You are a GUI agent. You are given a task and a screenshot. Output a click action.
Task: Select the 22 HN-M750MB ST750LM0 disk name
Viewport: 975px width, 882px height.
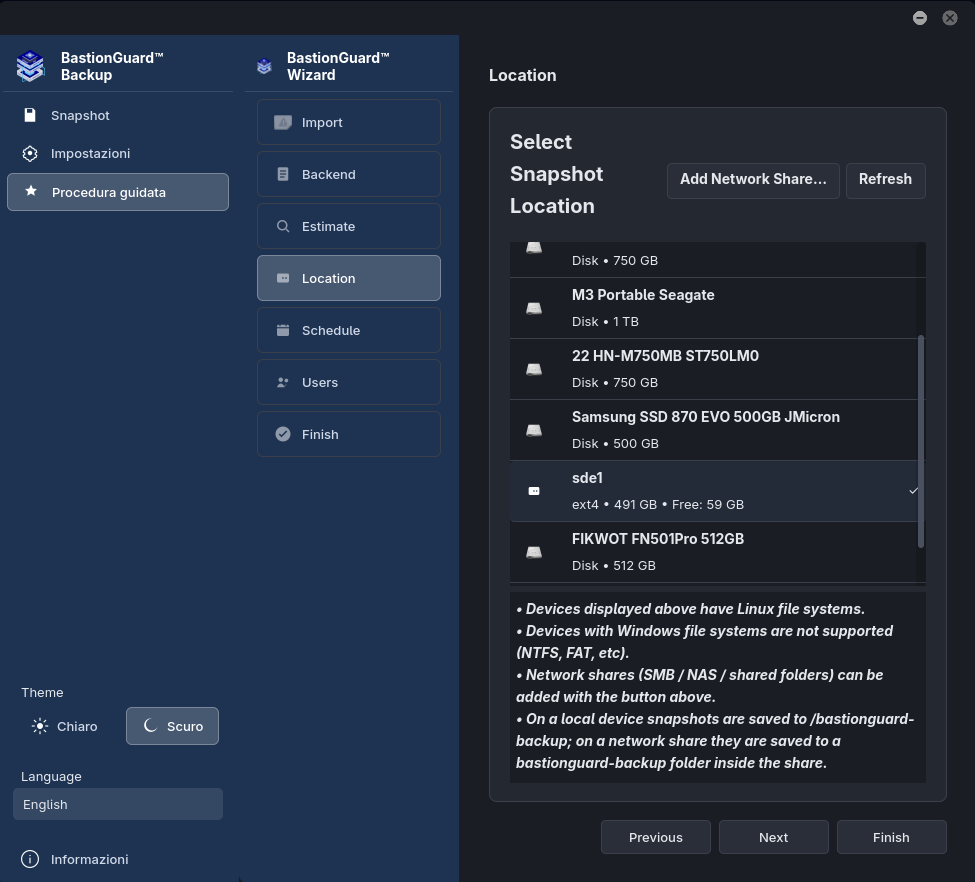(665, 356)
